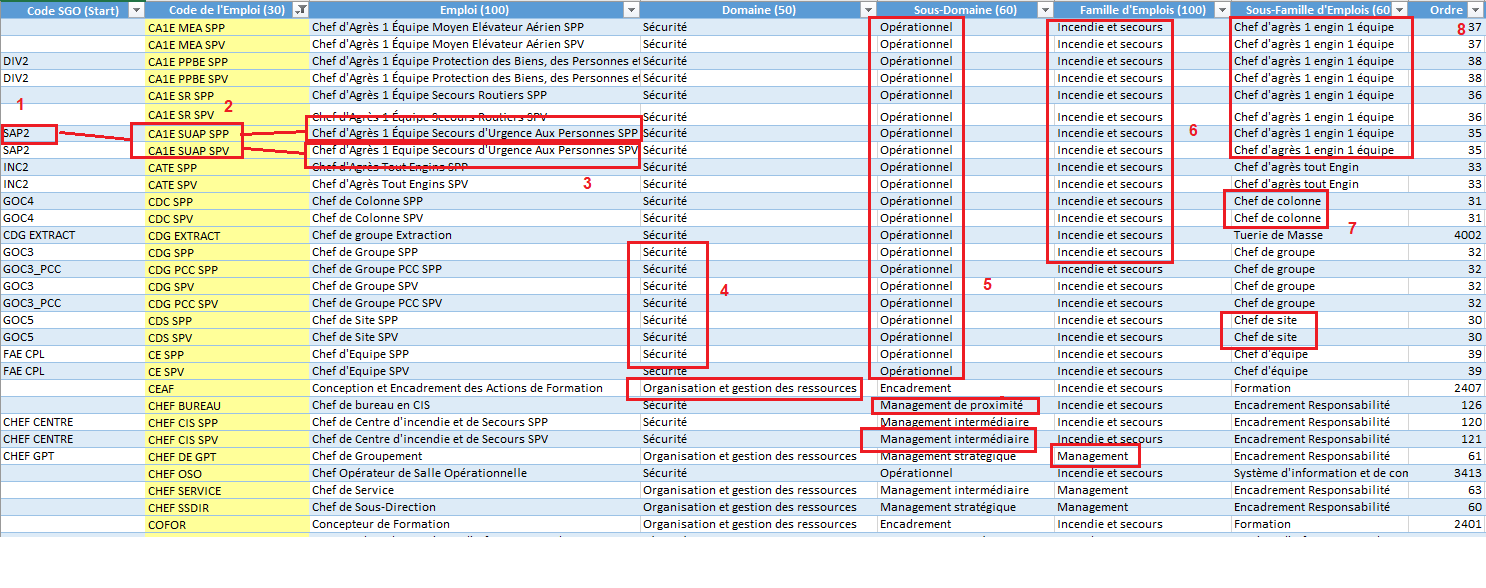Open the Code SGO (Start) filter dropdown

pos(136,10)
